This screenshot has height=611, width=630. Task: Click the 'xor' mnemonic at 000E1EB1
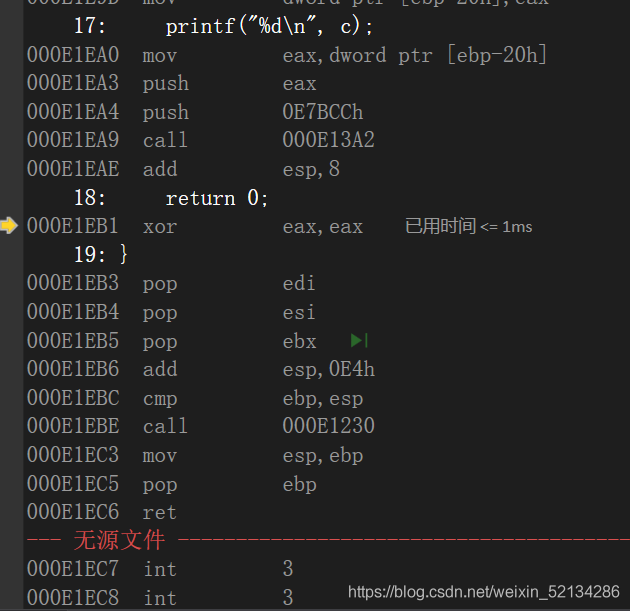click(159, 227)
